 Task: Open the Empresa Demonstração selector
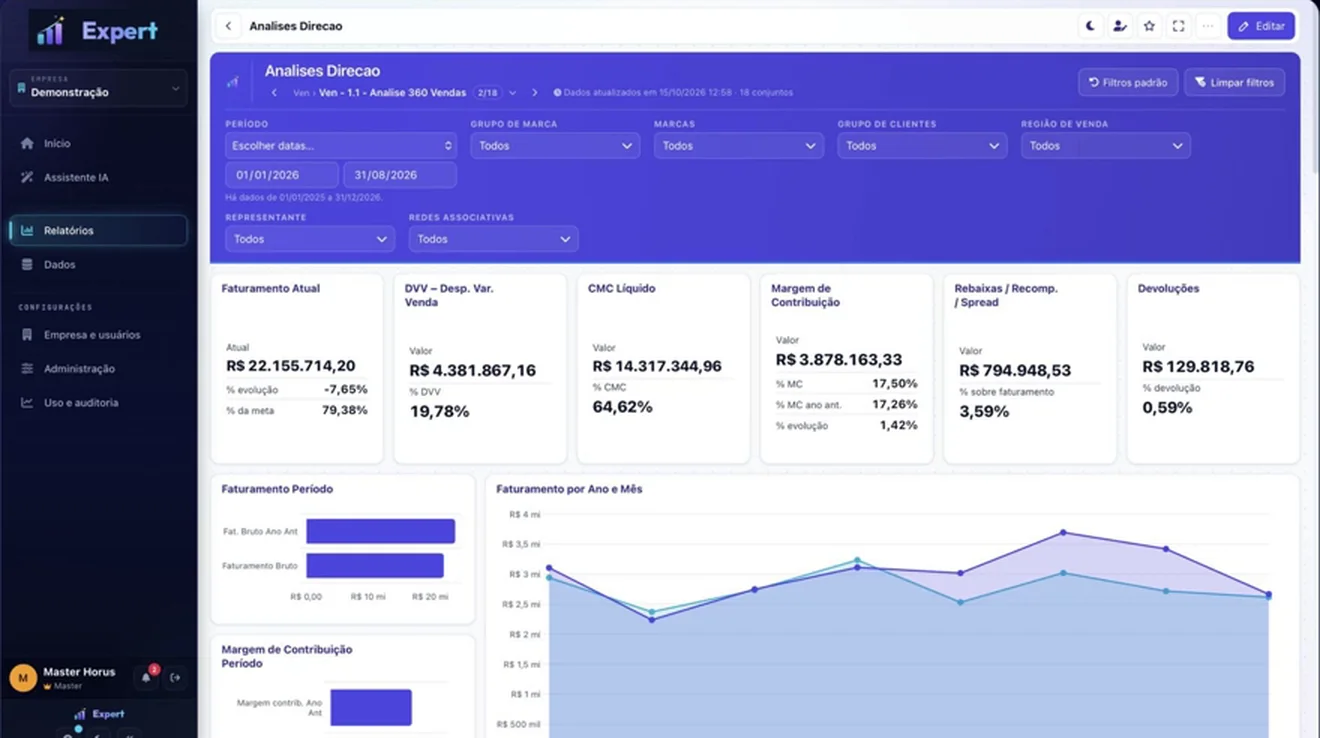98,88
